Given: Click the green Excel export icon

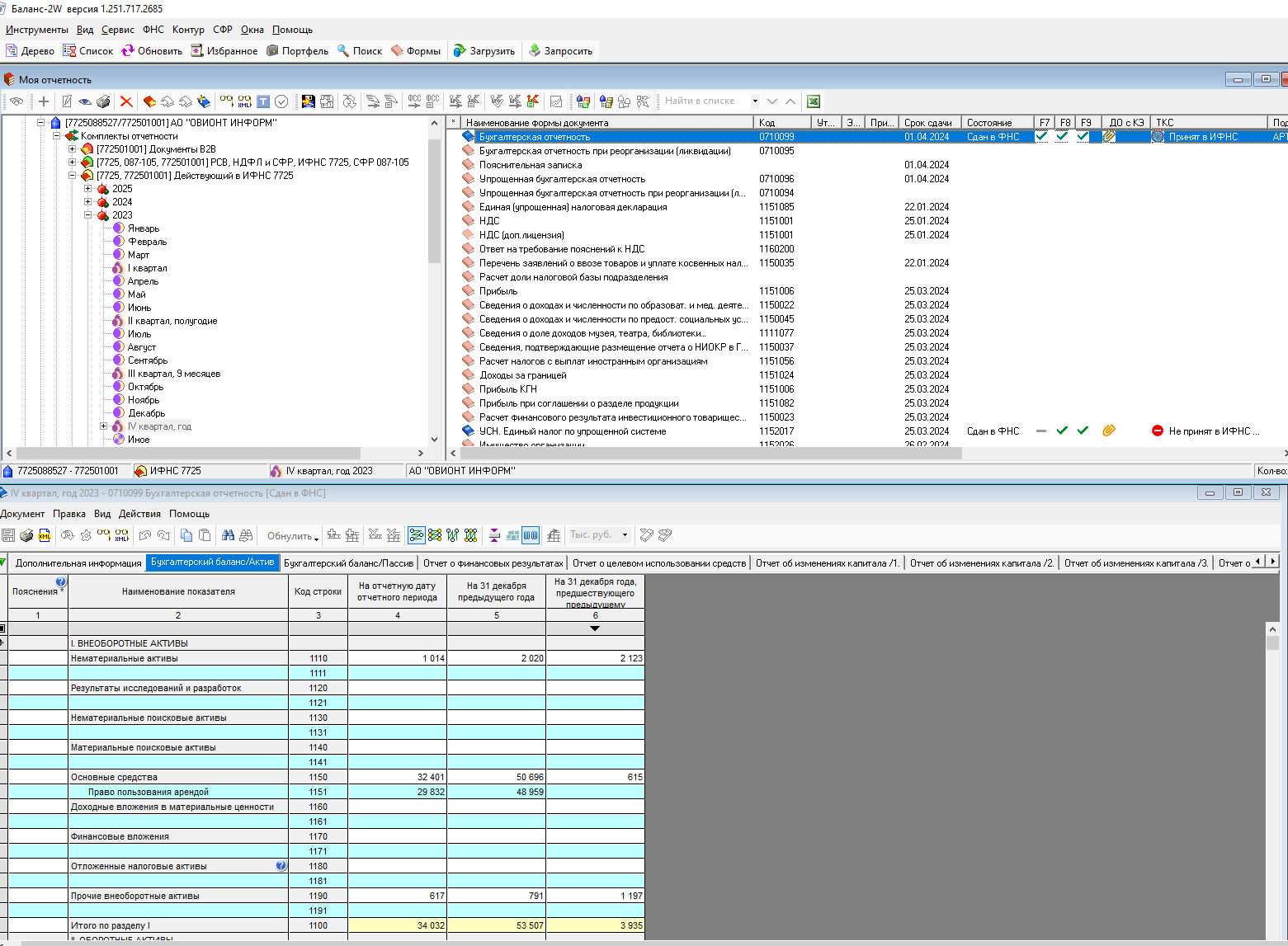Looking at the screenshot, I should 814,101.
